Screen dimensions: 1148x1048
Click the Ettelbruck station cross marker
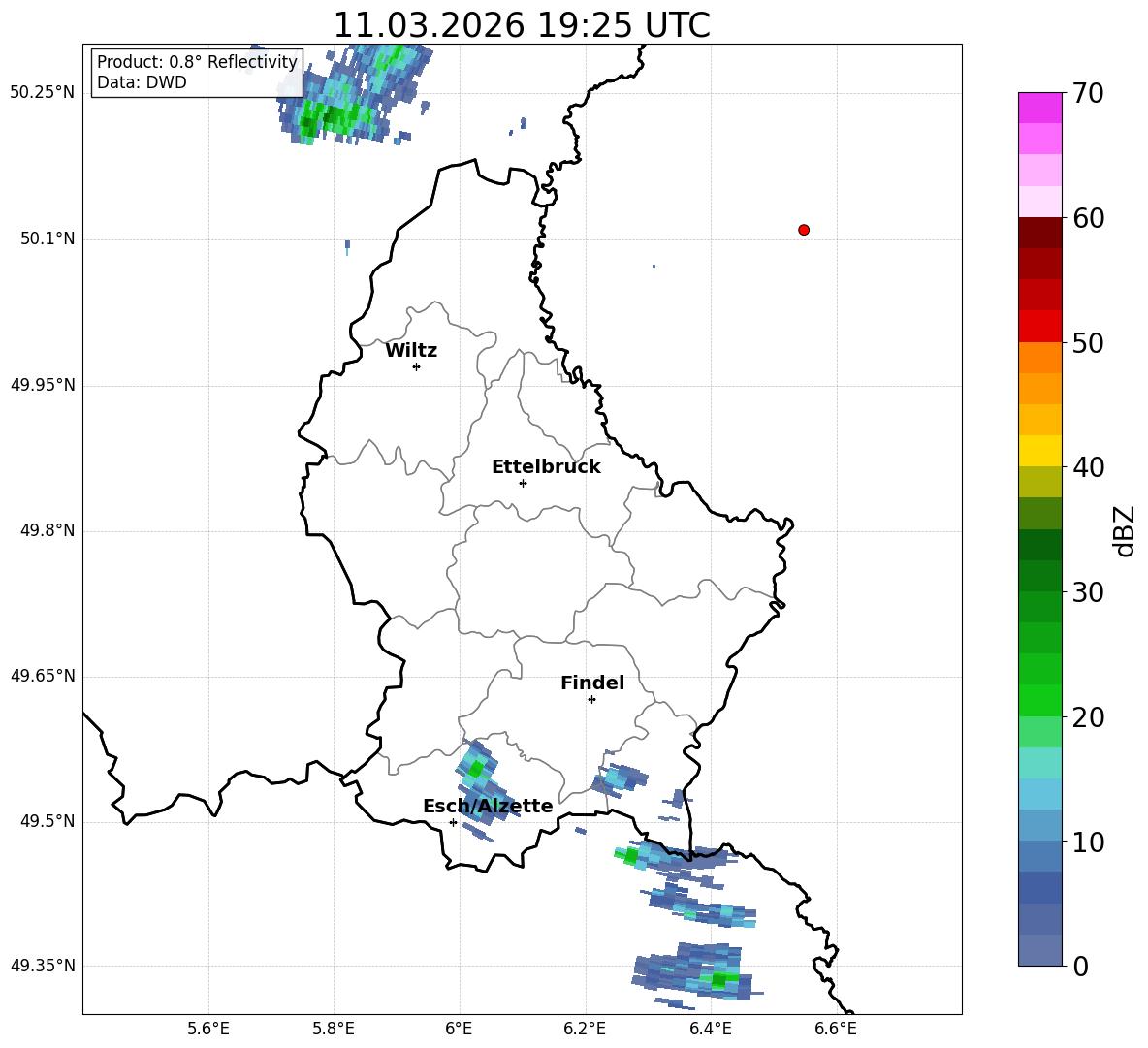(523, 483)
